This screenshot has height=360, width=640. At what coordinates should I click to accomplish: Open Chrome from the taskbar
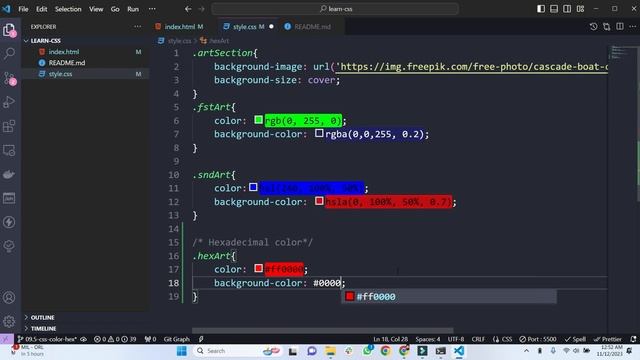(385, 351)
